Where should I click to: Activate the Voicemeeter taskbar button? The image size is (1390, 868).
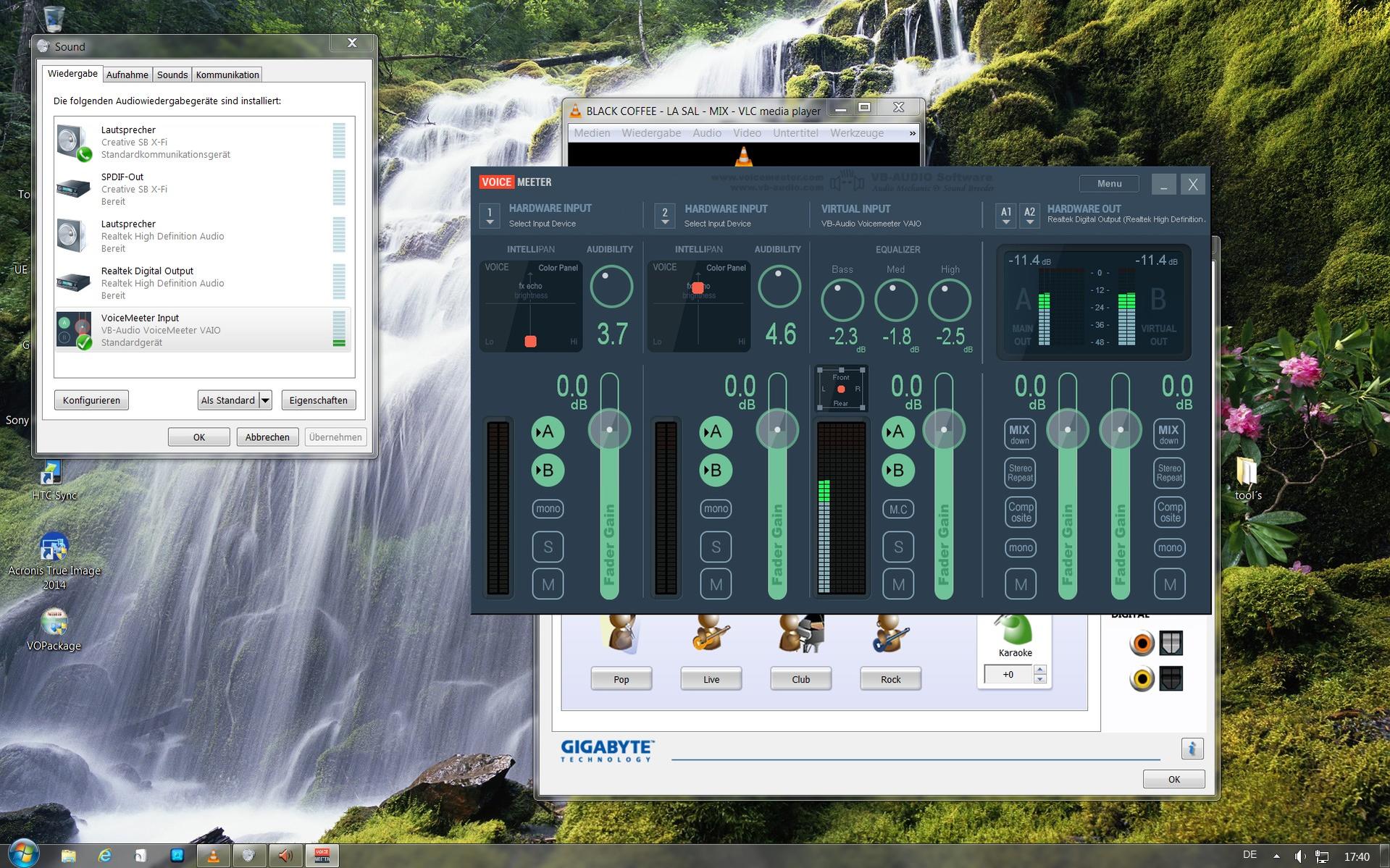322,856
